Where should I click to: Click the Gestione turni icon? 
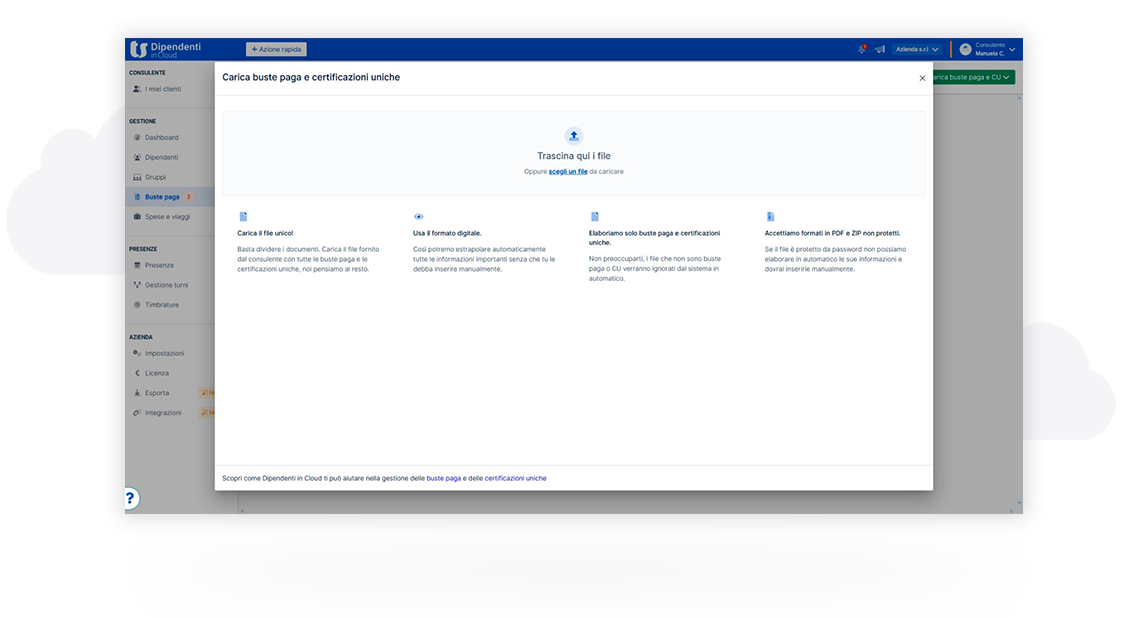137,285
